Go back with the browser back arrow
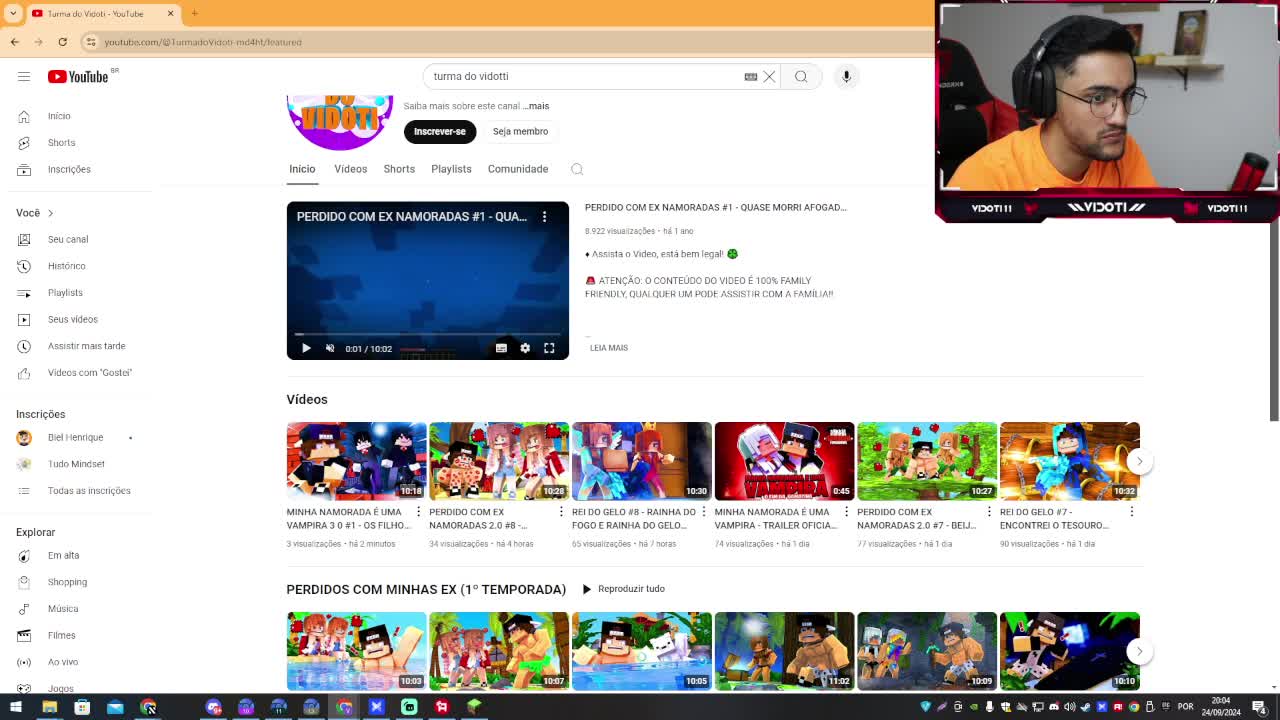This screenshot has height=720, width=1280. 14,42
